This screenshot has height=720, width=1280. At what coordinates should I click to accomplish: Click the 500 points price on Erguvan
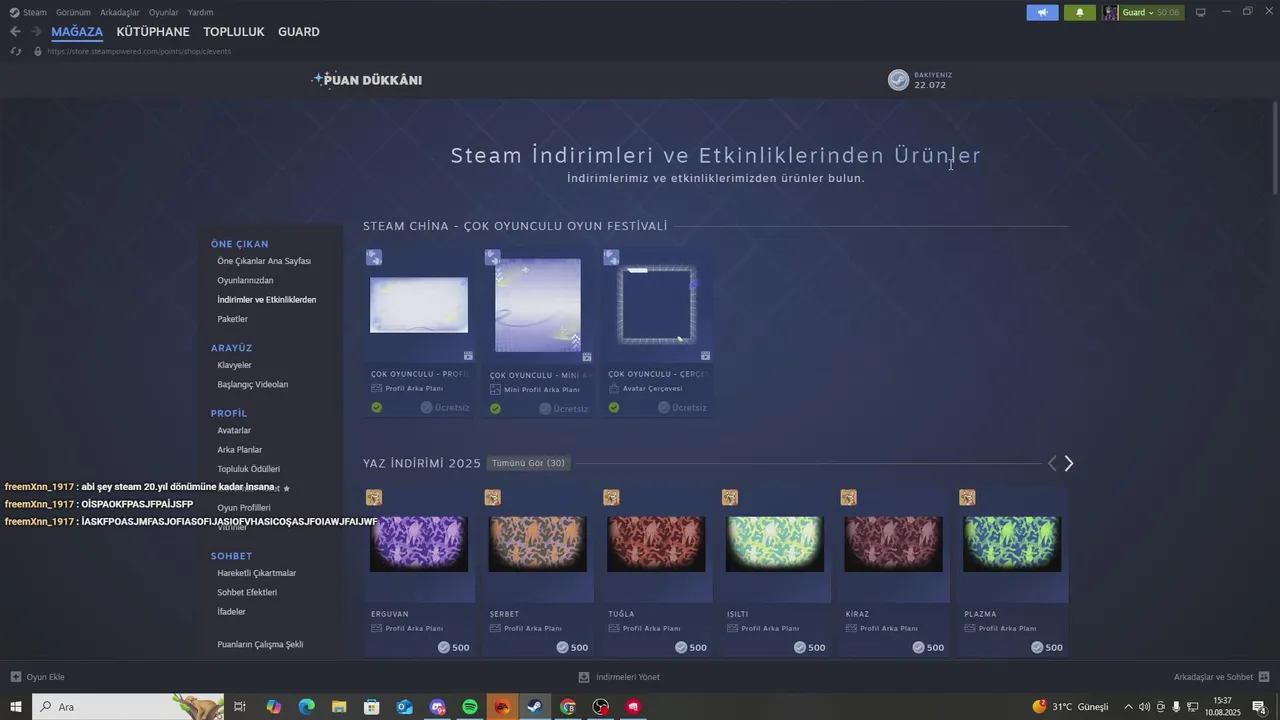[454, 647]
